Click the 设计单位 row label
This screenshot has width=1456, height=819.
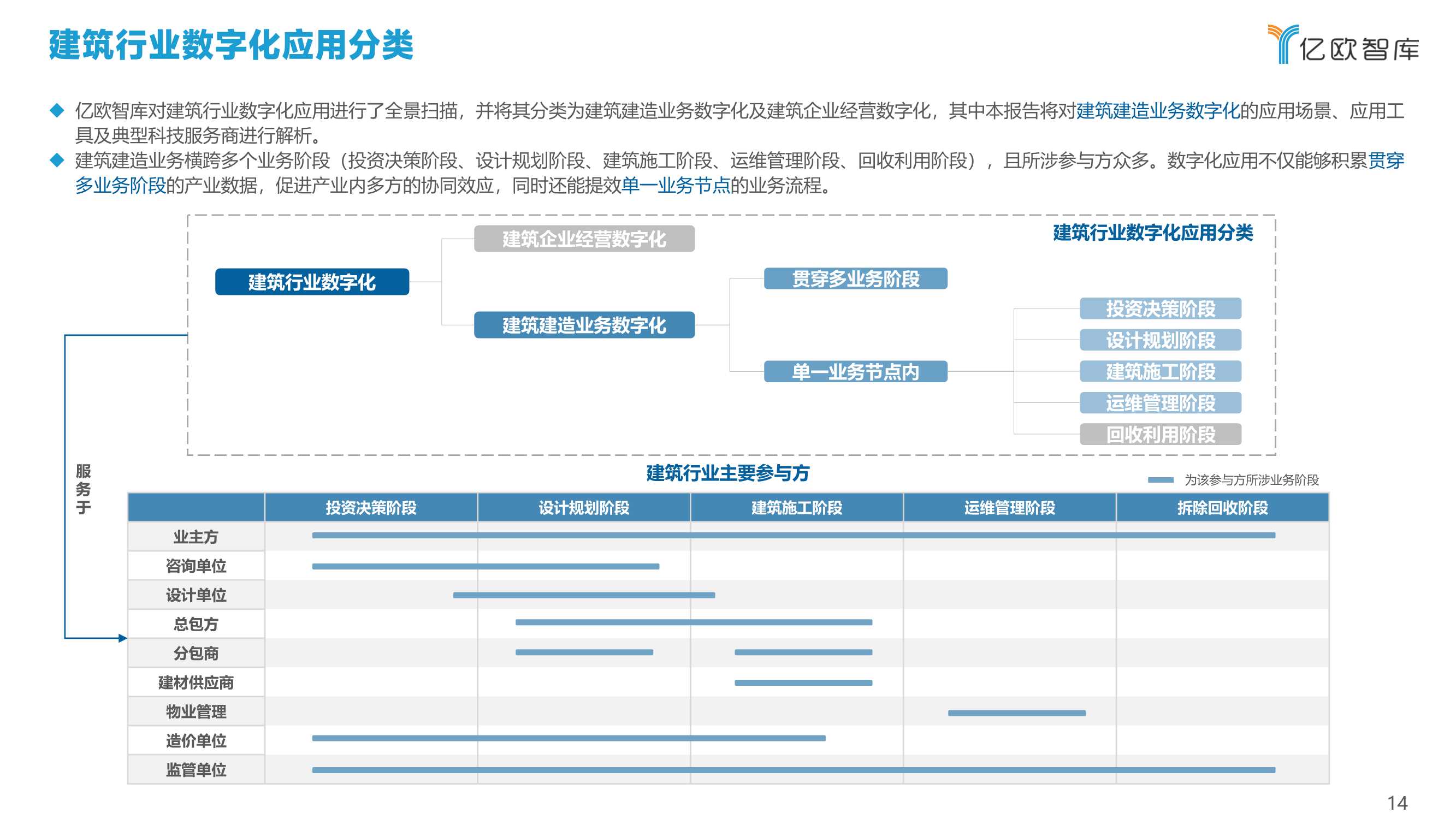[196, 595]
